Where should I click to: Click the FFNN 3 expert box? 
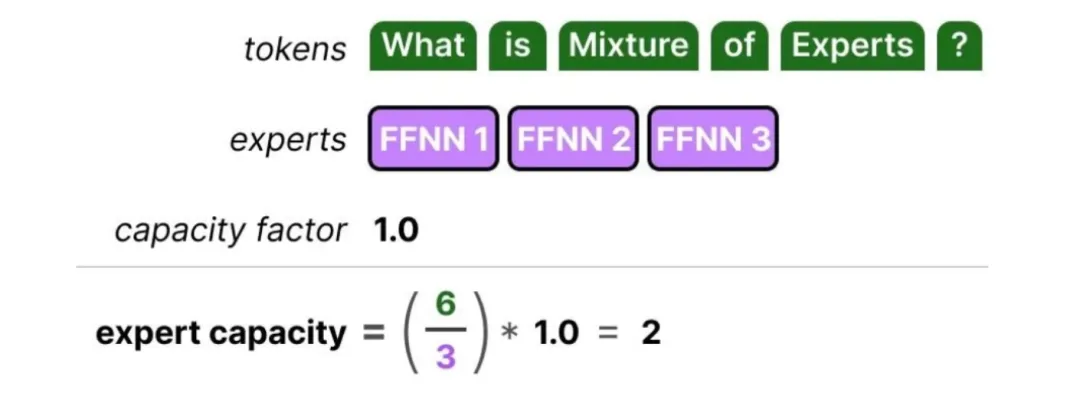(713, 138)
